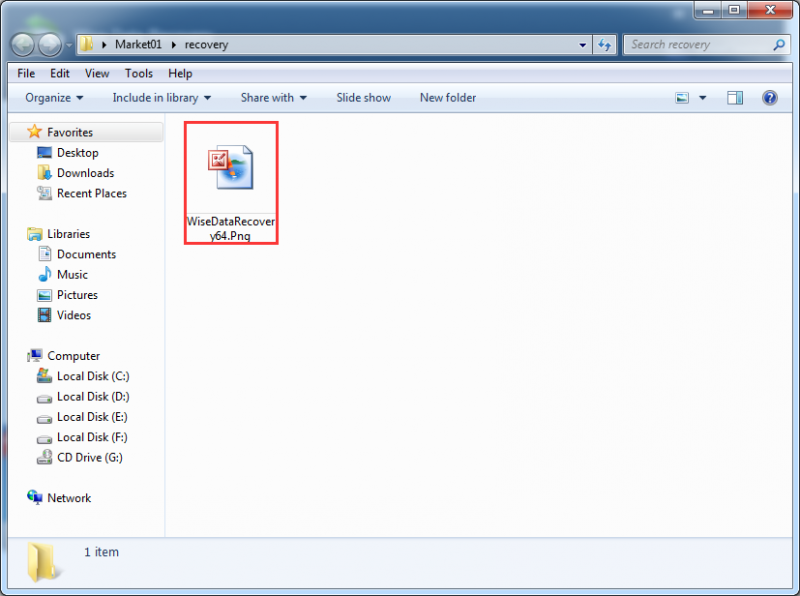Viewport: 800px width, 596px height.
Task: Open Recent Places under Favorites
Action: coord(92,193)
